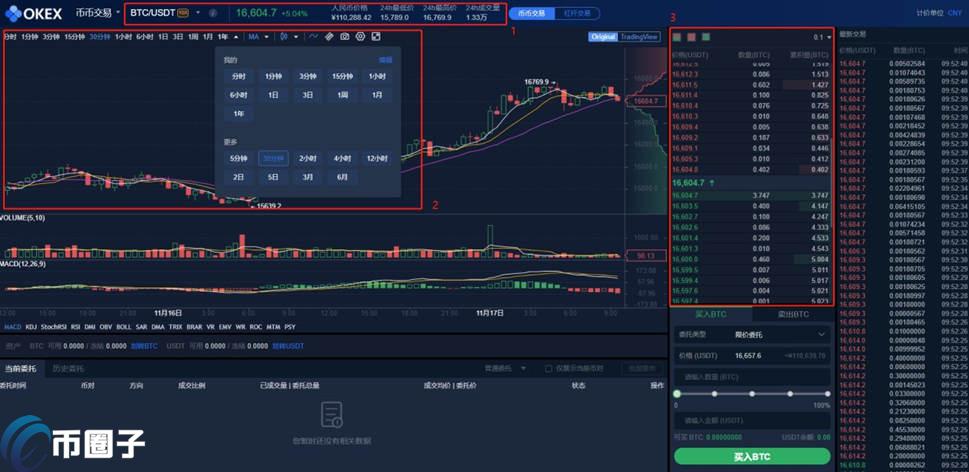The height and width of the screenshot is (472, 969).
Task: Open the CNY pricing unit selector
Action: click(x=954, y=13)
